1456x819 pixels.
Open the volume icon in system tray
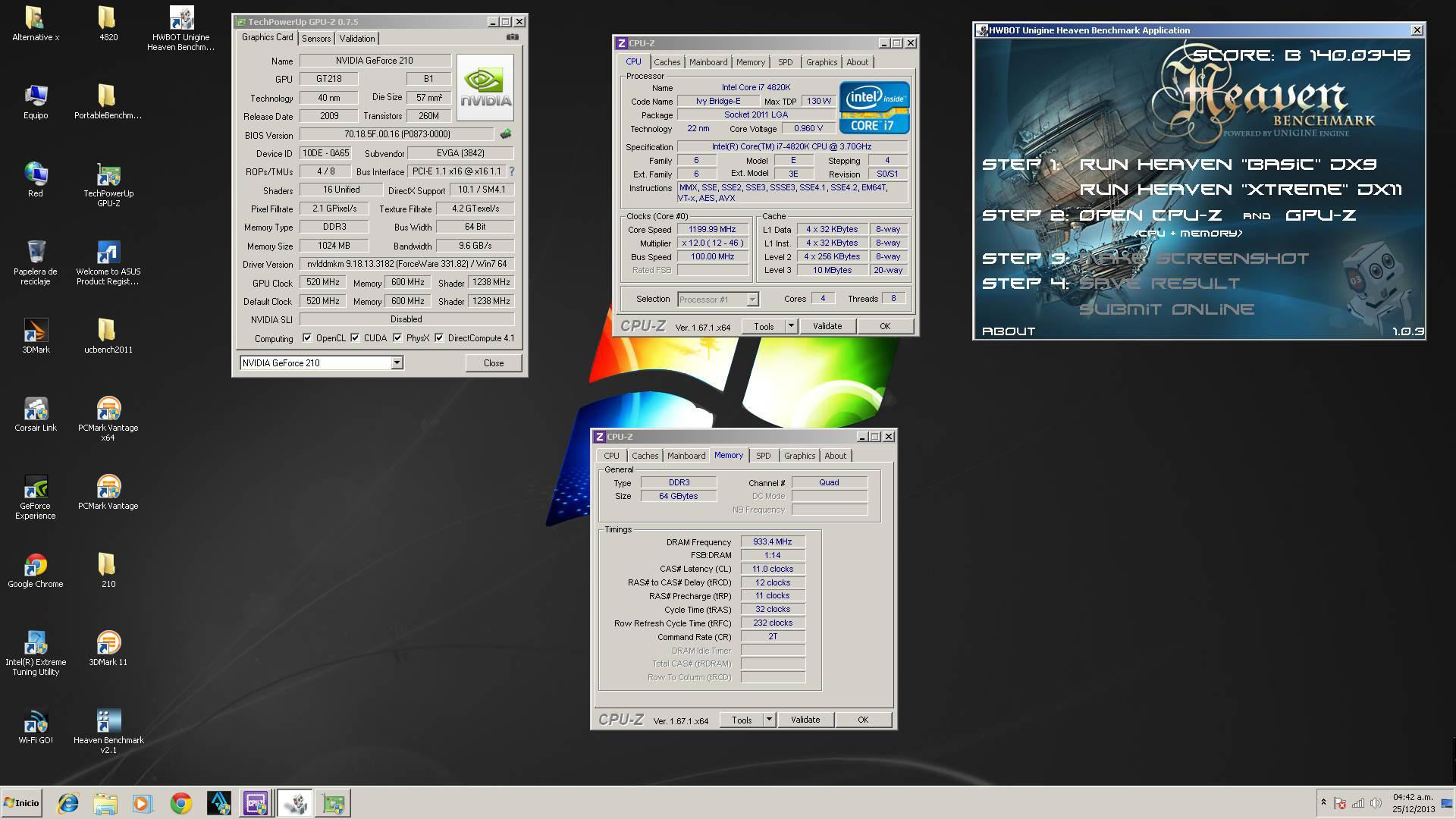(x=1376, y=803)
